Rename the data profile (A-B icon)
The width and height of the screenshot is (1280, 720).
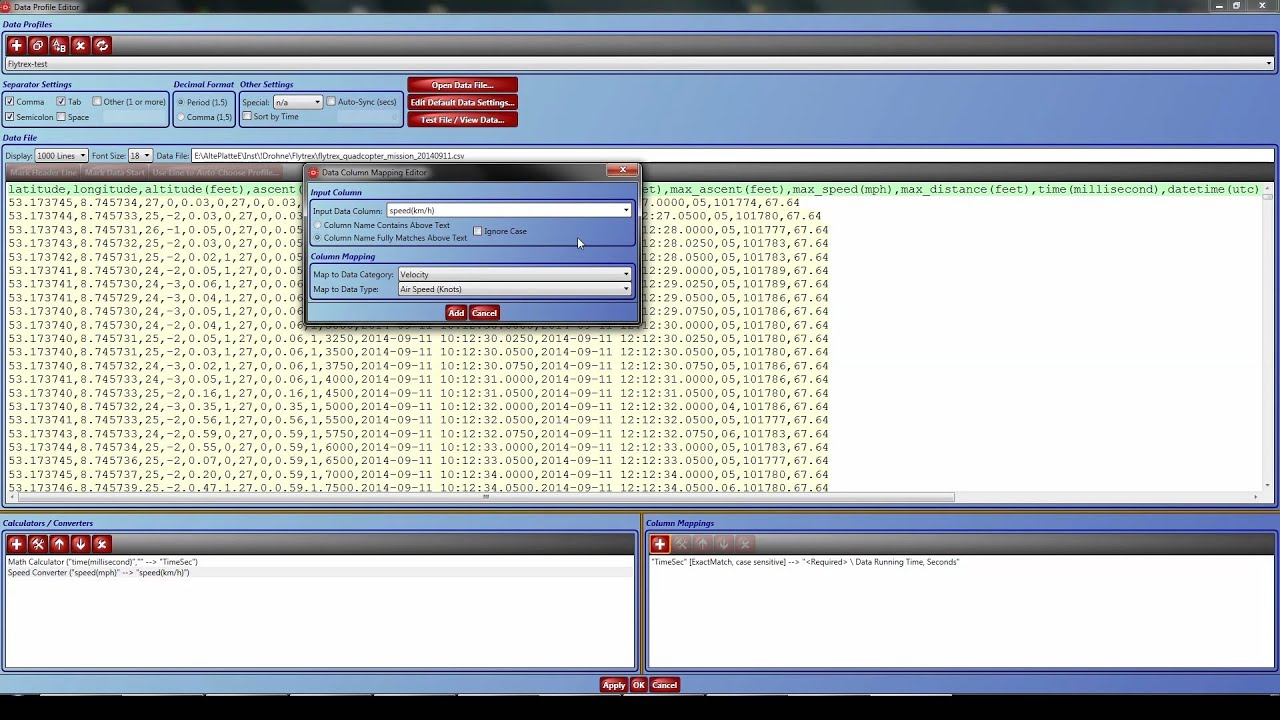59,45
